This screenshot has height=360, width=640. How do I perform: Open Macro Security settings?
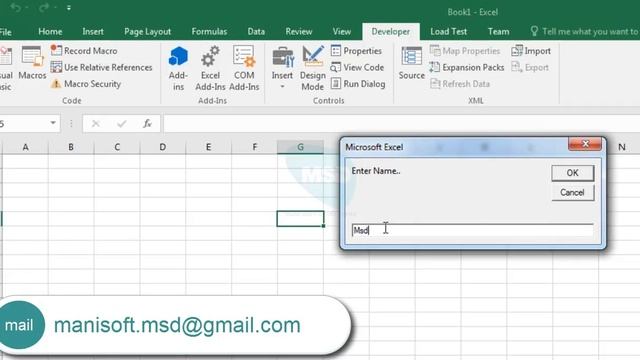86,84
